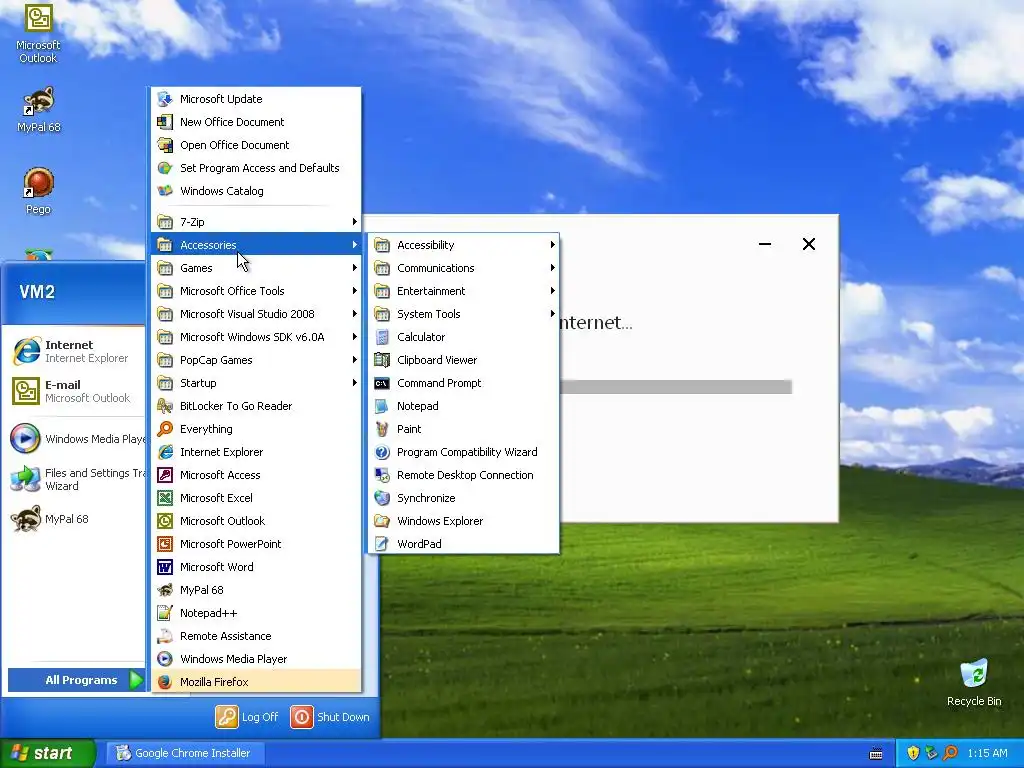Expand Microsoft Office Tools submenu arrow
The image size is (1024, 768).
pyautogui.click(x=355, y=291)
